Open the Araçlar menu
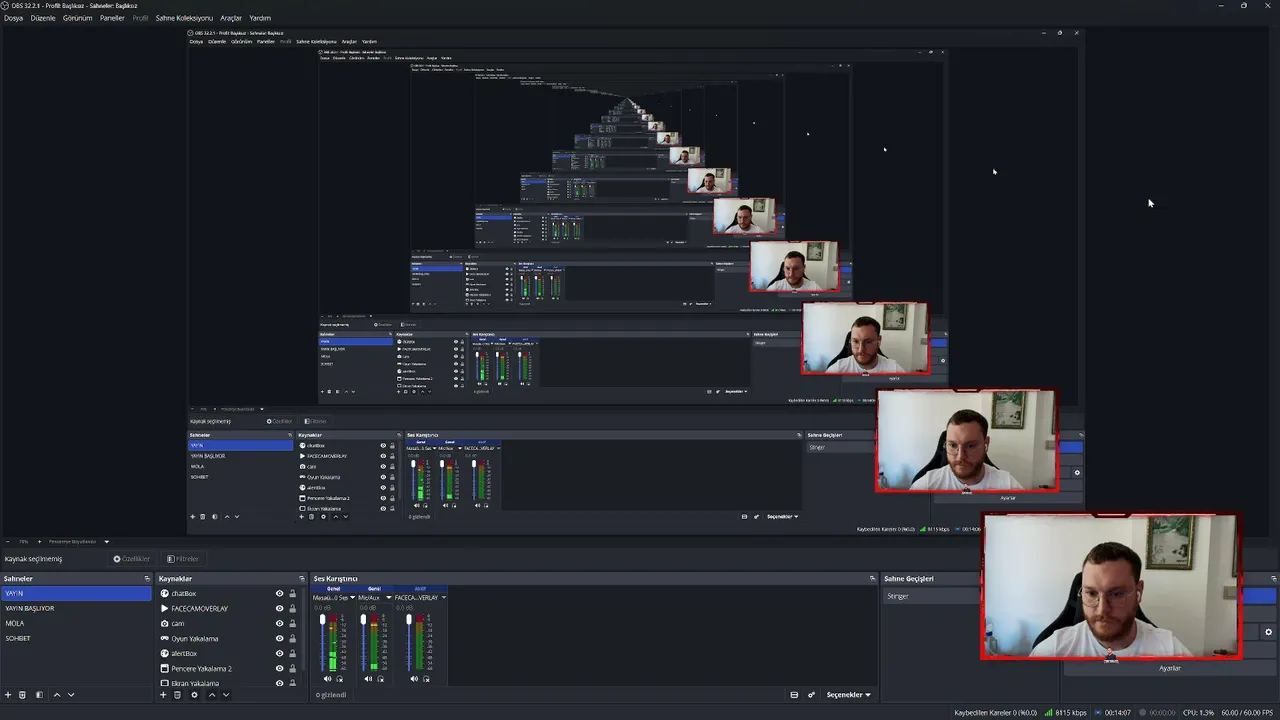1280x720 pixels. [231, 18]
